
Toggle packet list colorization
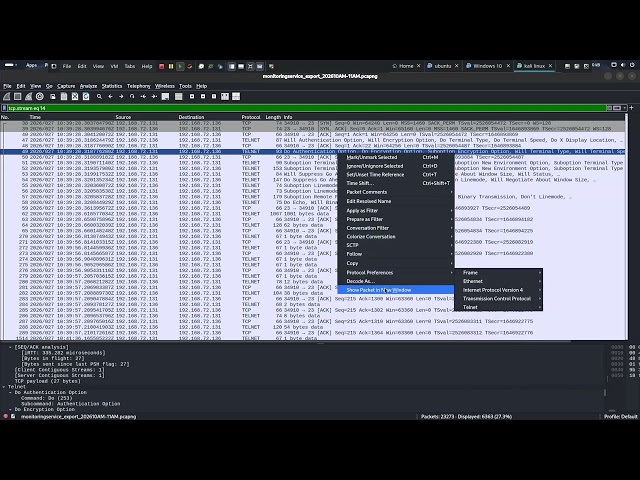click(178, 97)
